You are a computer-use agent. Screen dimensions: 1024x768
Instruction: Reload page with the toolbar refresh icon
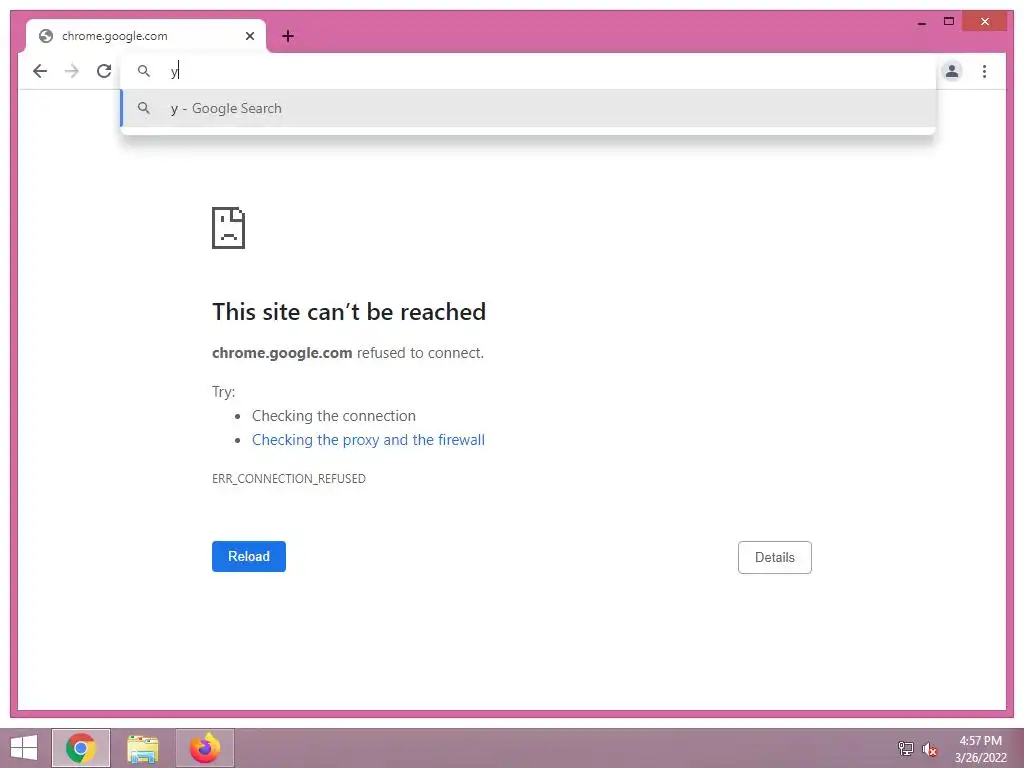(x=104, y=71)
